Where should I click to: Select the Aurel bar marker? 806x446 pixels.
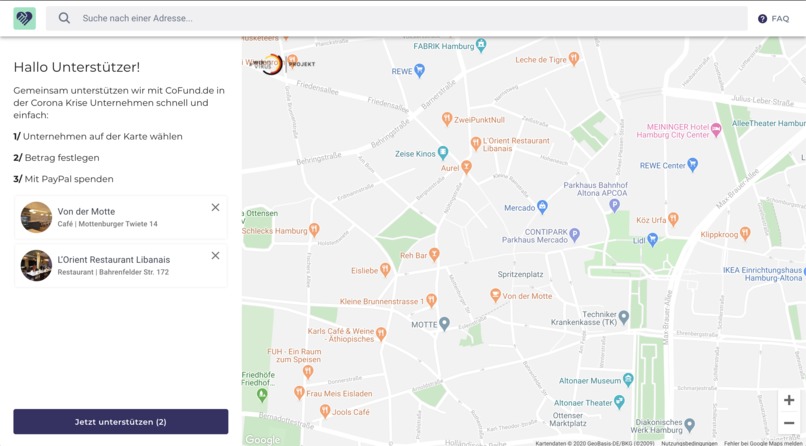[x=466, y=168]
